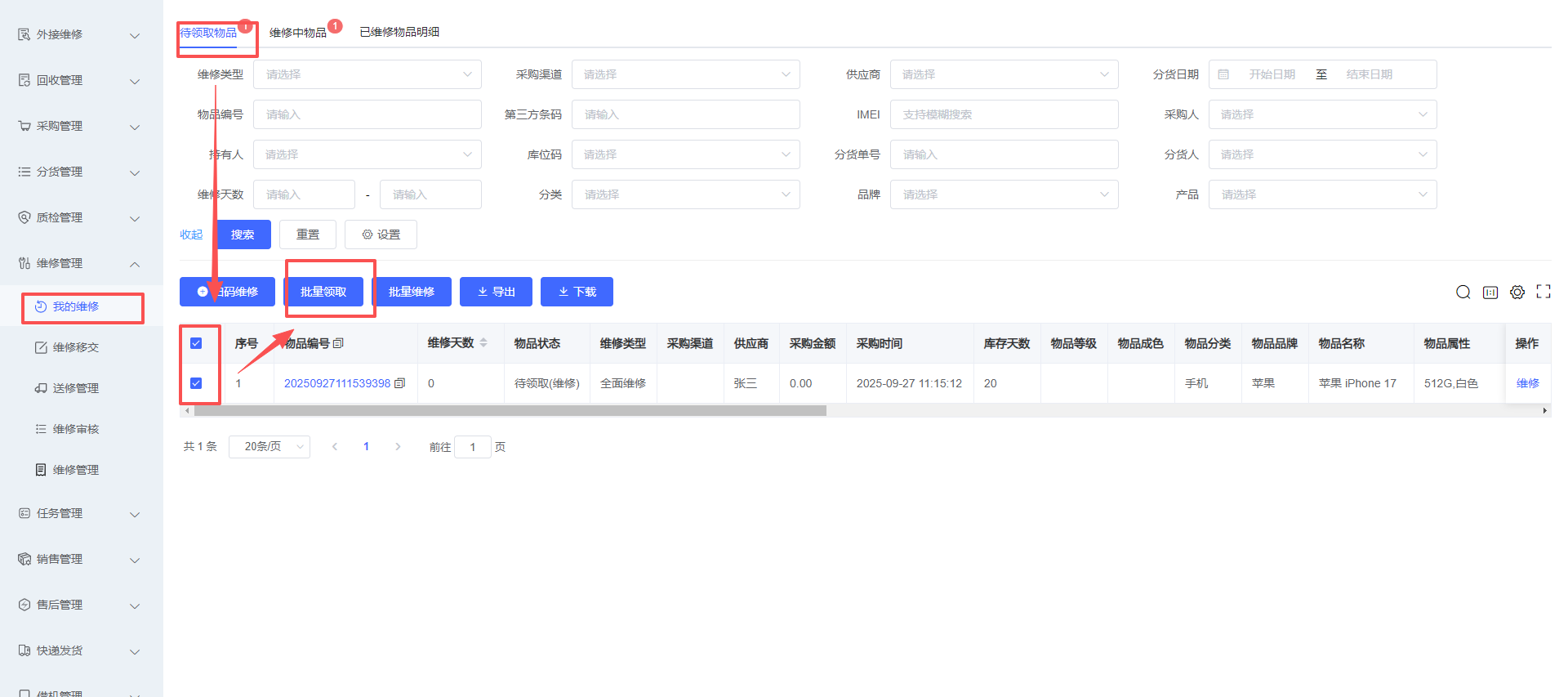Viewport: 1568px width, 697px height.
Task: Switch to 已维修物品明细 tab
Action: (x=399, y=32)
